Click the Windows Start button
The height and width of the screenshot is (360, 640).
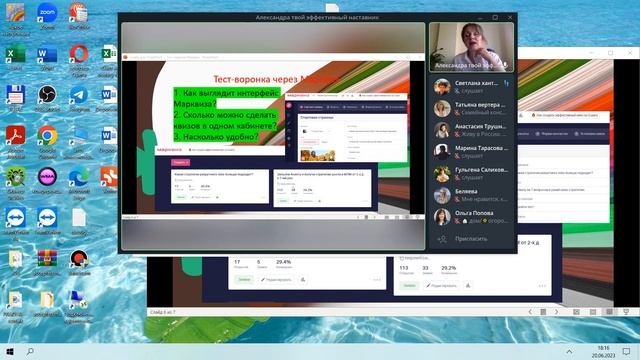(10, 351)
